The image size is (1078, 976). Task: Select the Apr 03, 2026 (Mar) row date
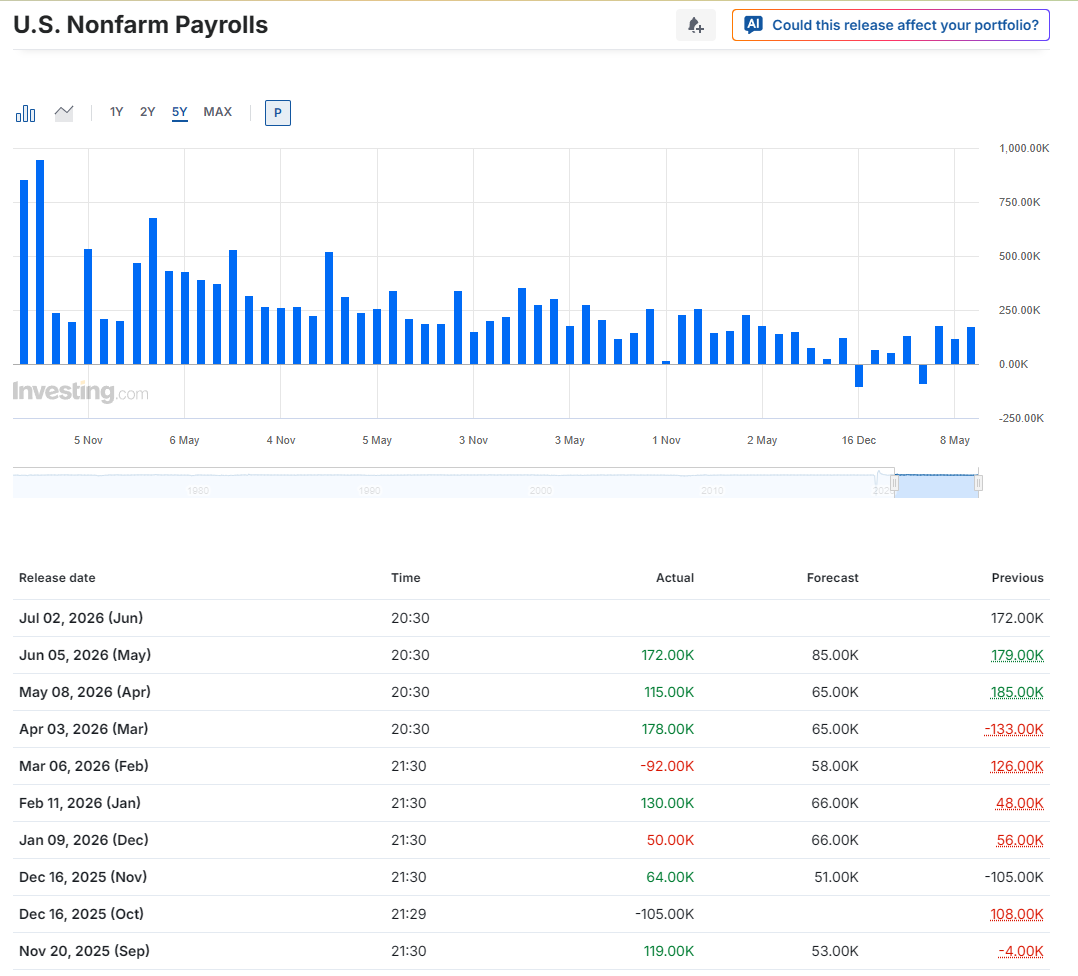coord(83,729)
